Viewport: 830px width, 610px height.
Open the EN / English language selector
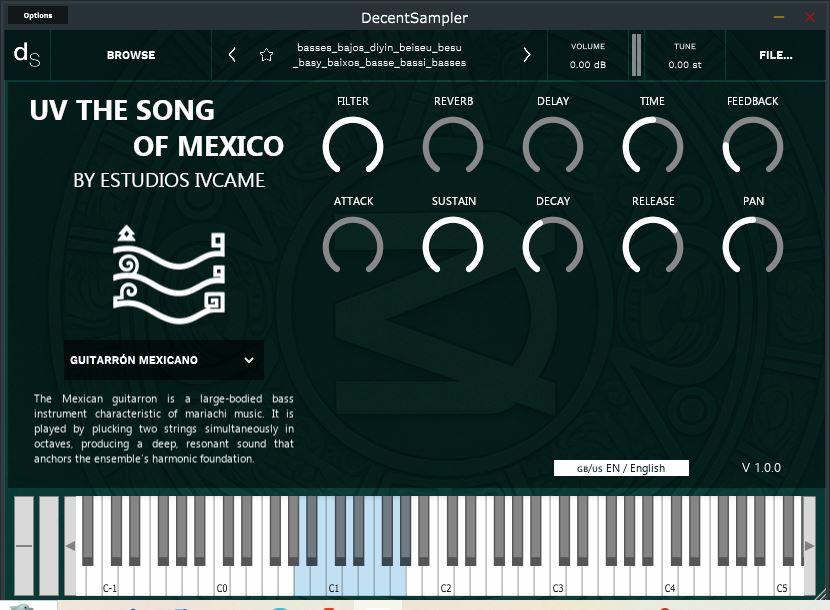coord(621,468)
